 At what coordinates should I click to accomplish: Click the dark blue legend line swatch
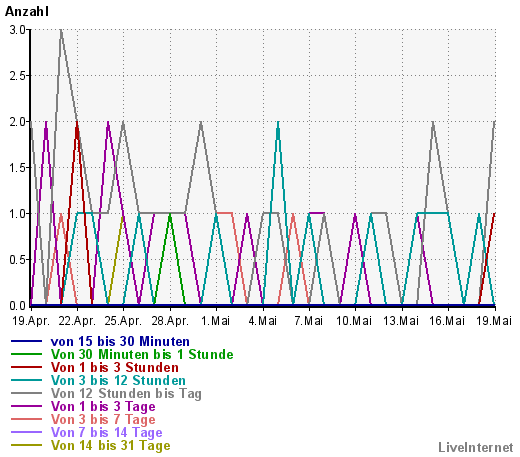[26, 341]
